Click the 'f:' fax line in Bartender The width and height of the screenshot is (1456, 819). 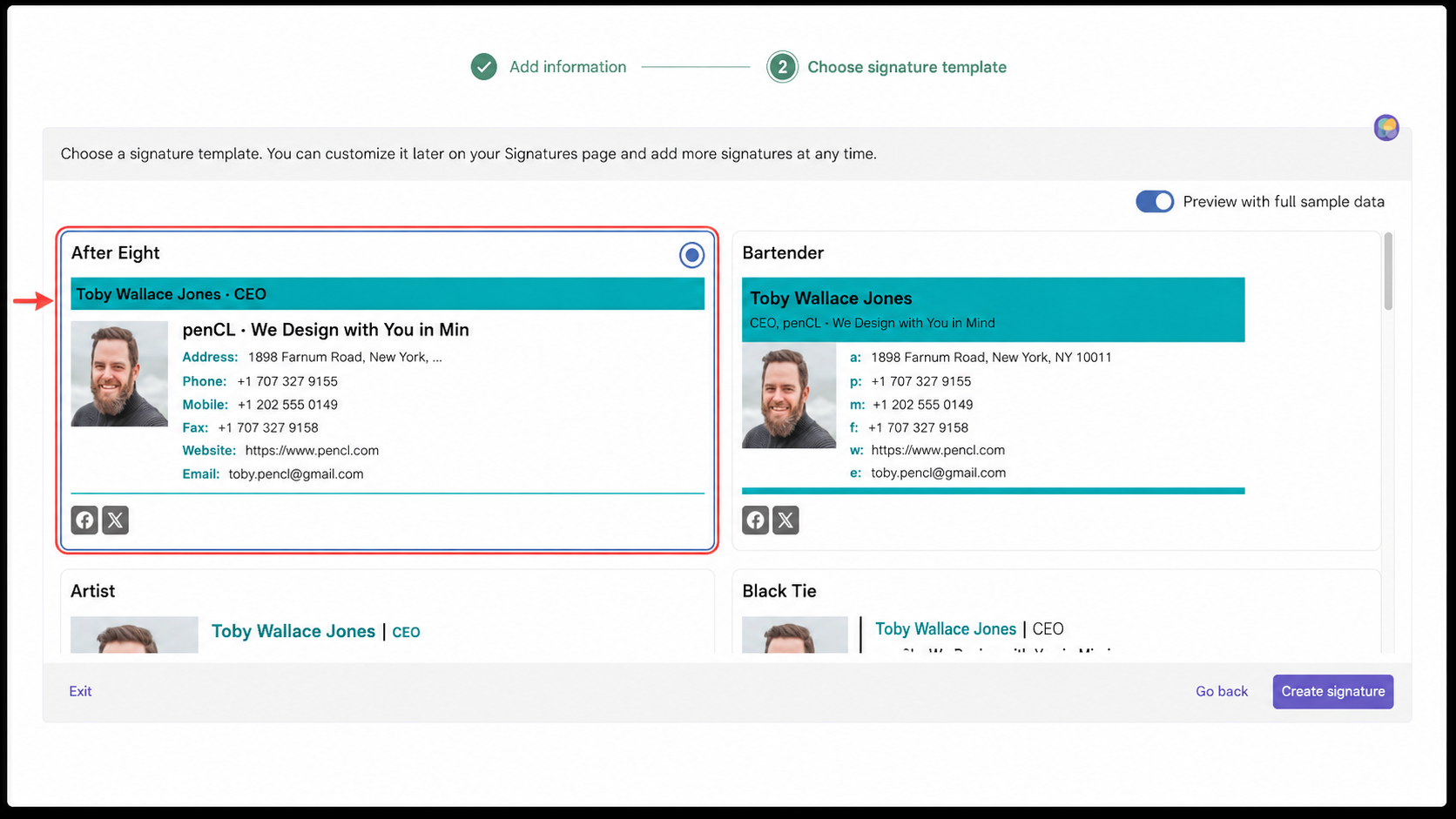[x=909, y=428]
